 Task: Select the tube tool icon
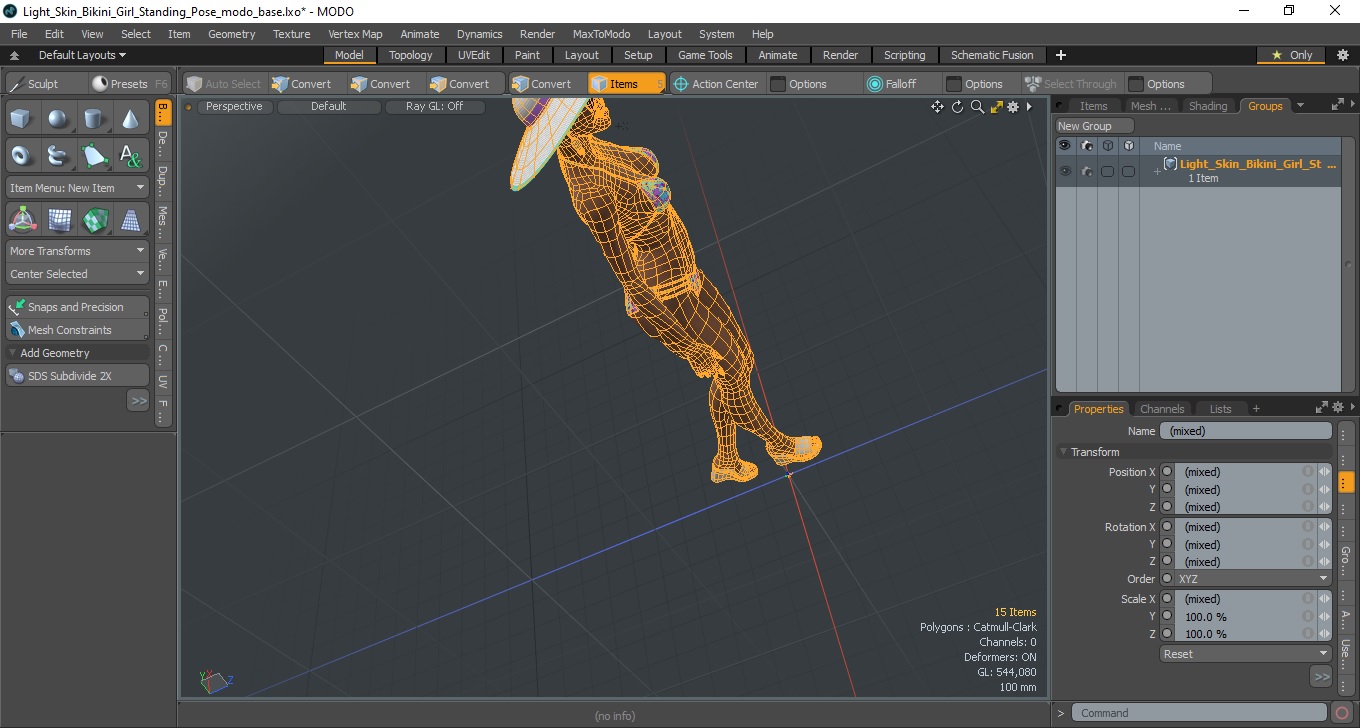58,155
